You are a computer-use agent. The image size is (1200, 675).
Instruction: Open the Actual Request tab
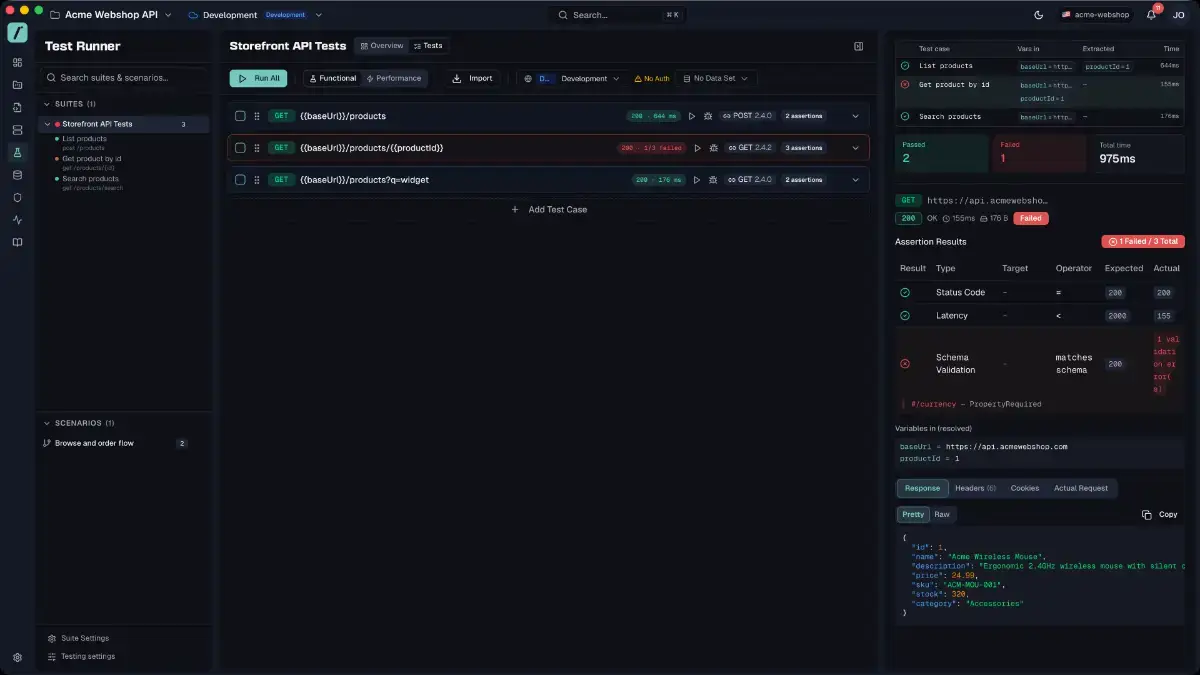tap(1080, 488)
